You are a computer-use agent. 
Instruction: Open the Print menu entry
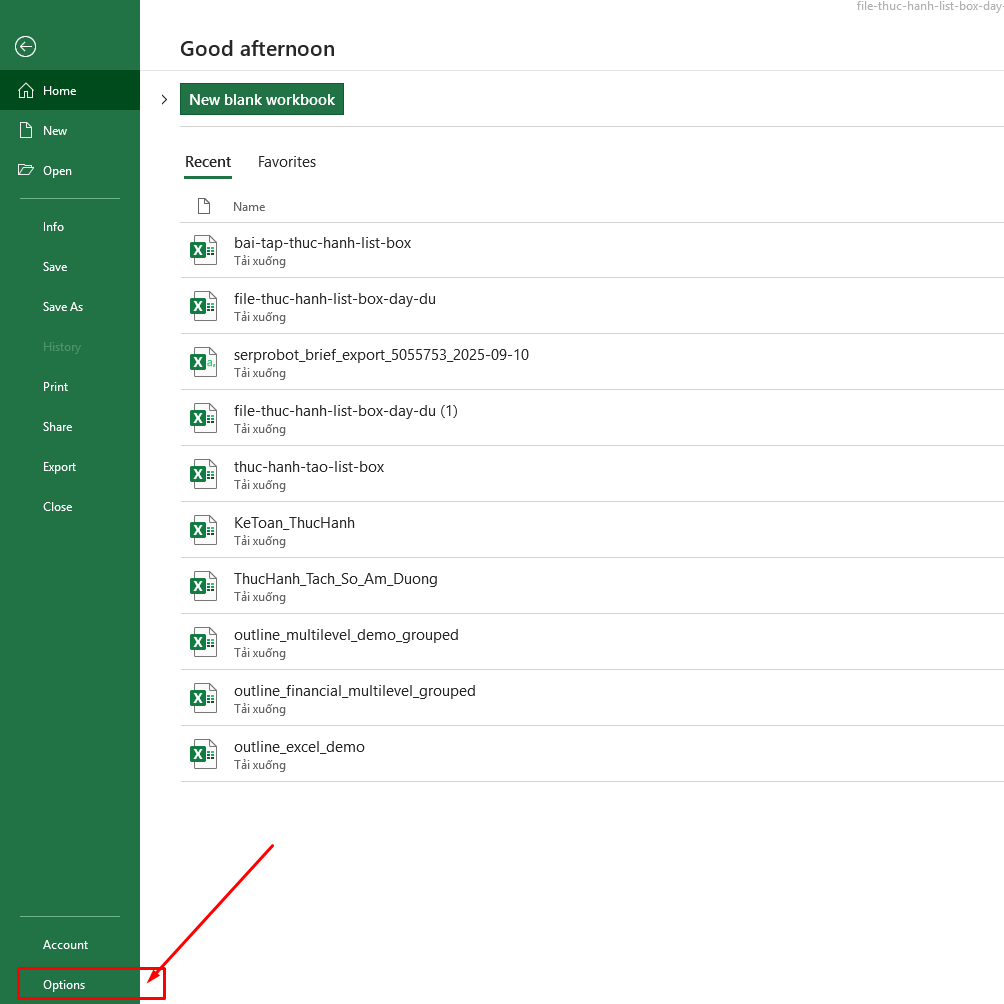point(55,386)
